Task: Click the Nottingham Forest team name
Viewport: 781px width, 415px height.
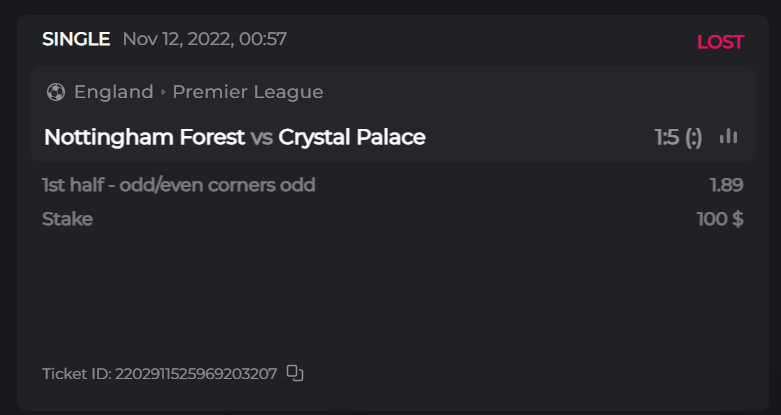Action: click(x=144, y=137)
